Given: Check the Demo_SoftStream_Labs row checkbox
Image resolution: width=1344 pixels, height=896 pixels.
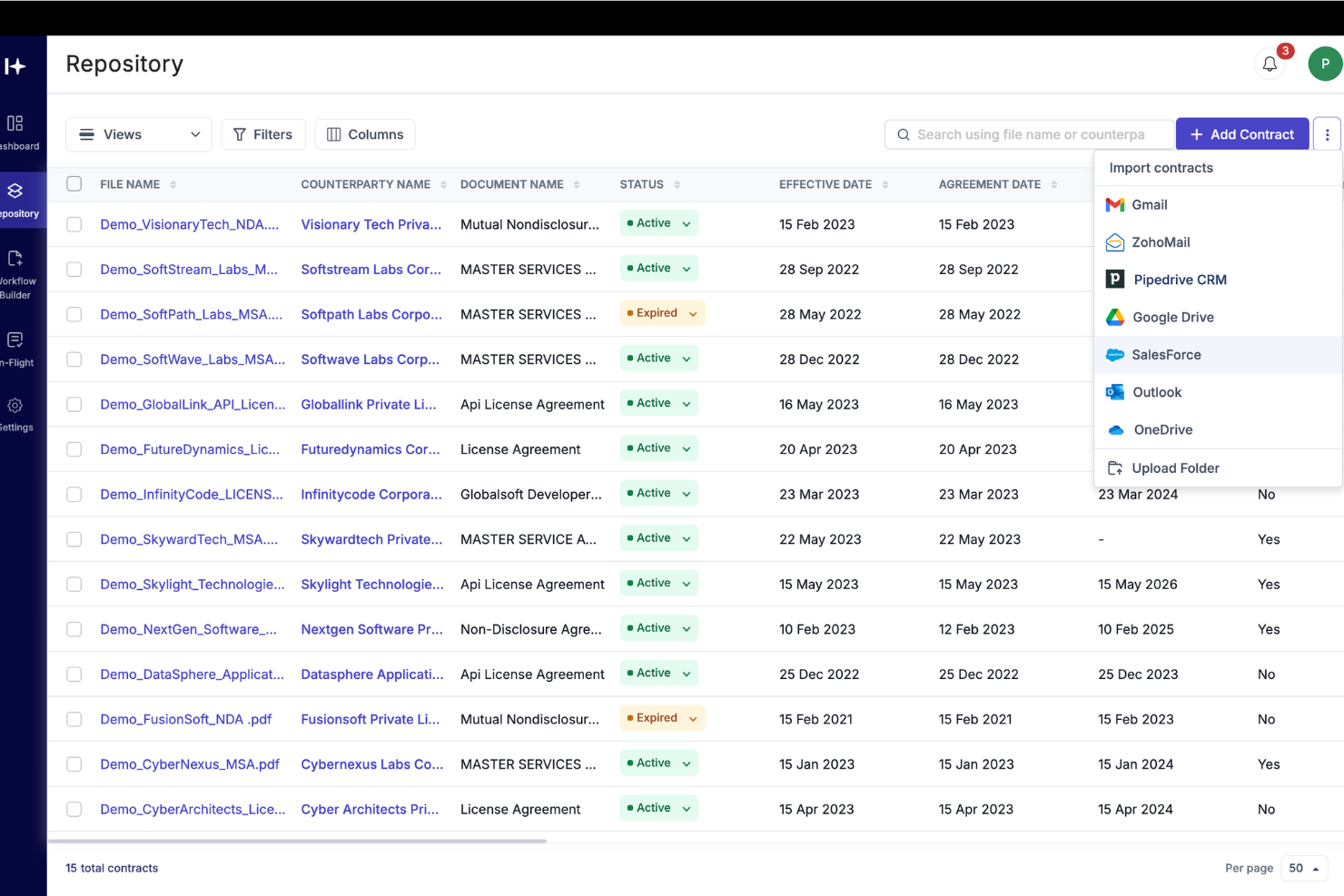Looking at the screenshot, I should (74, 270).
